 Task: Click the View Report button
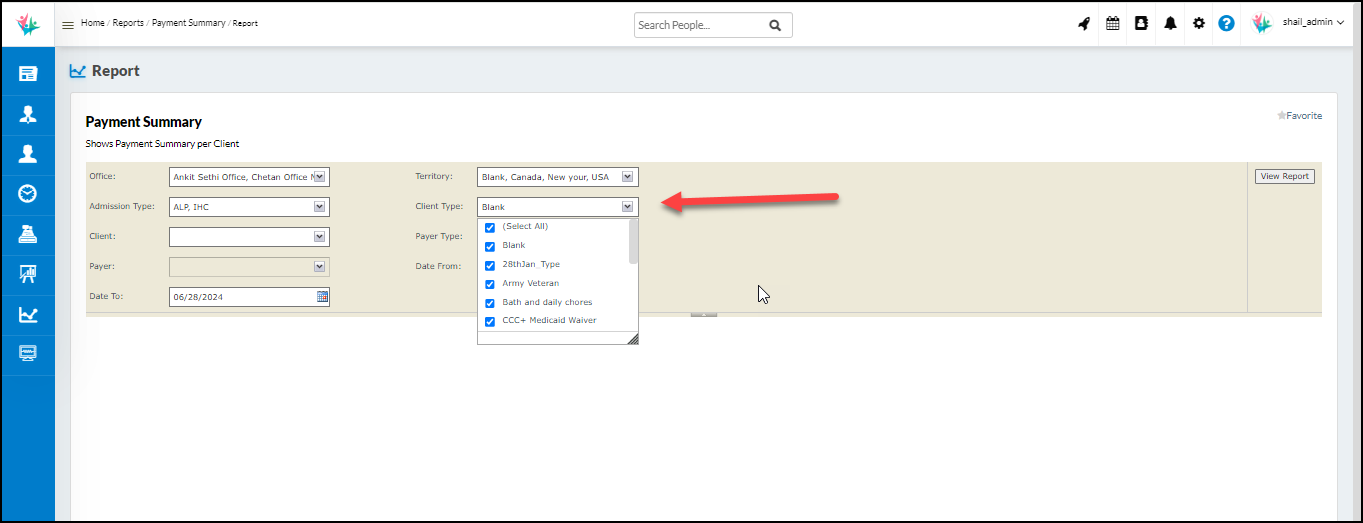1284,176
